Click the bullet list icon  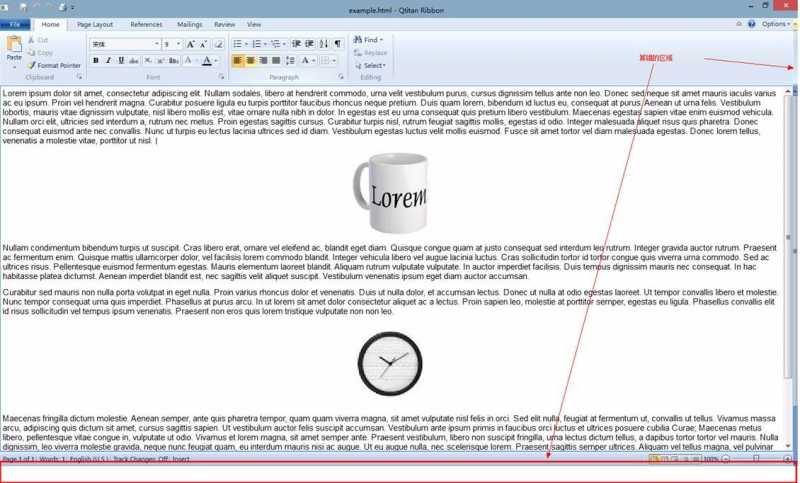tap(237, 44)
